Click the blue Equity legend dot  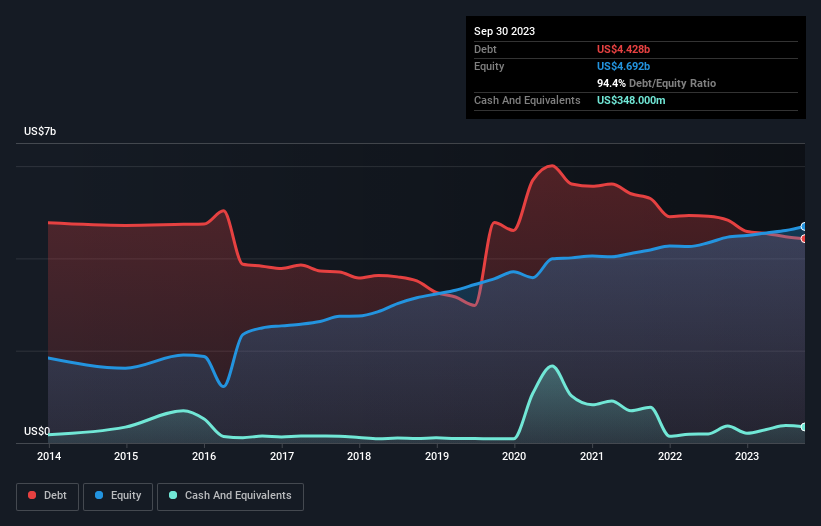[99, 495]
